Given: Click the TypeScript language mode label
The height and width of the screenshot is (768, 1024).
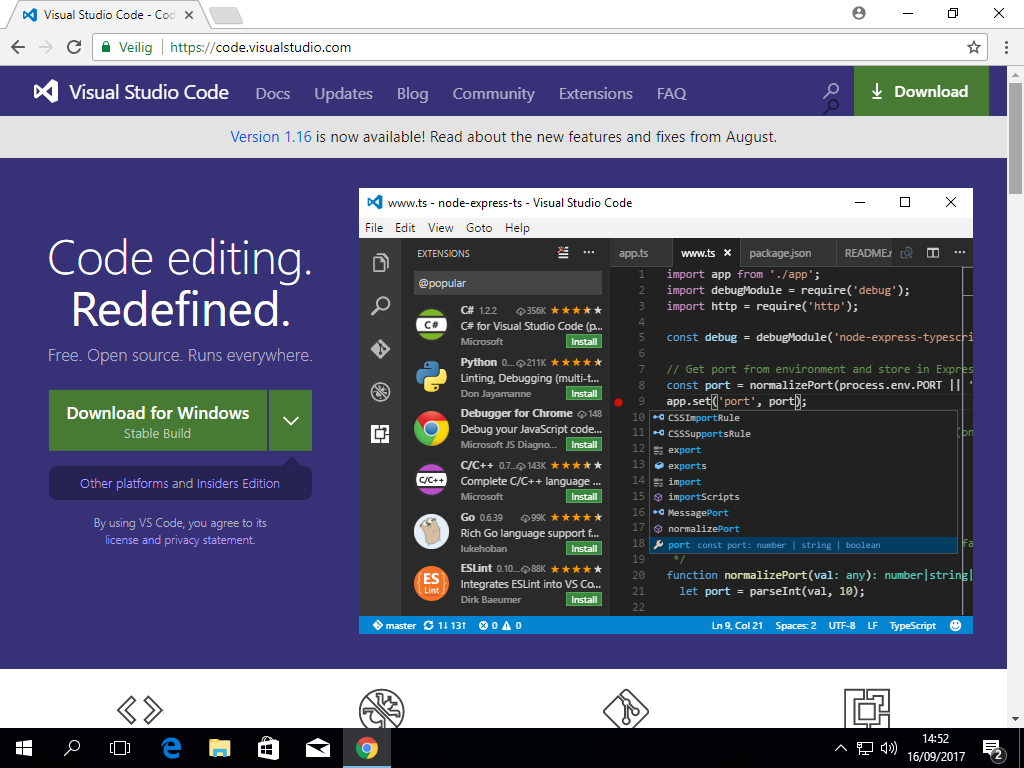Looking at the screenshot, I should click(x=912, y=625).
